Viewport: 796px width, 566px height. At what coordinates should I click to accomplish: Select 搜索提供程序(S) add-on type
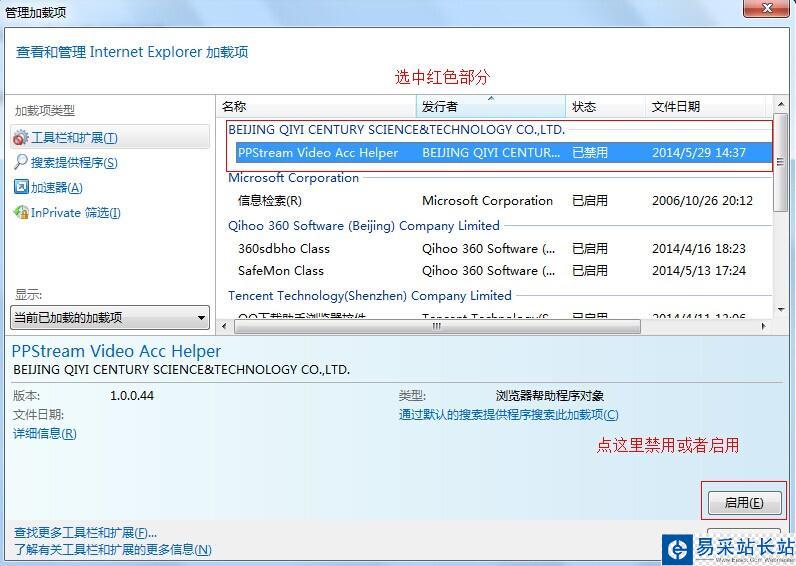(74, 162)
